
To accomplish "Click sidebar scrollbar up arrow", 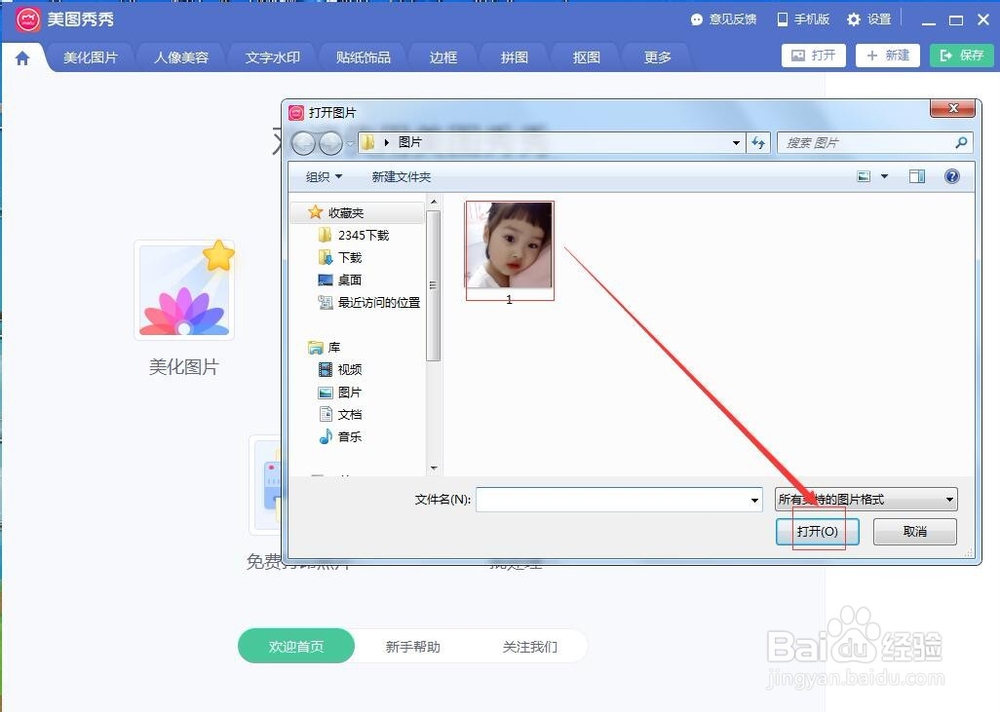I will 434,202.
